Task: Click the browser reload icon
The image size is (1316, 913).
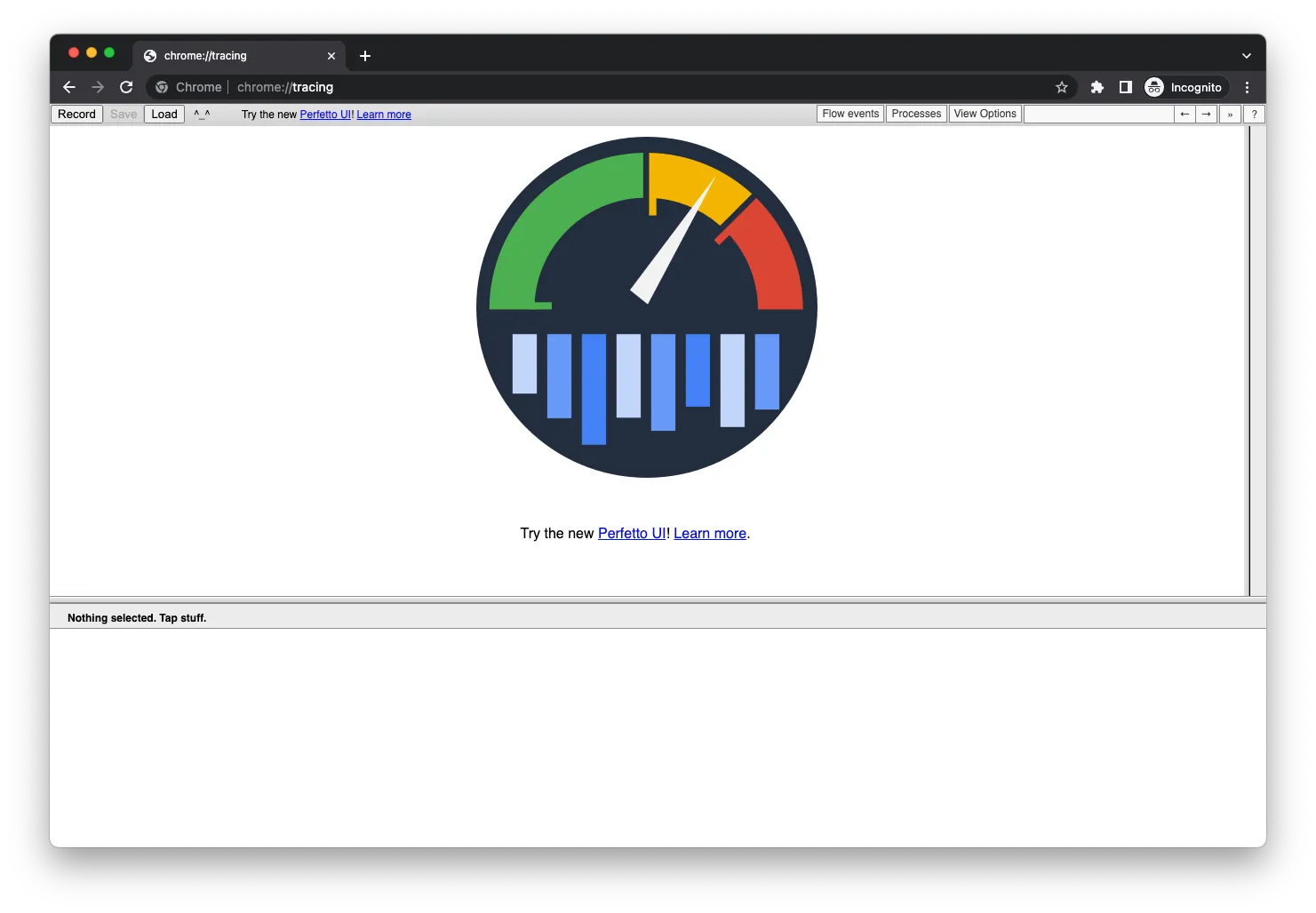Action: (126, 87)
